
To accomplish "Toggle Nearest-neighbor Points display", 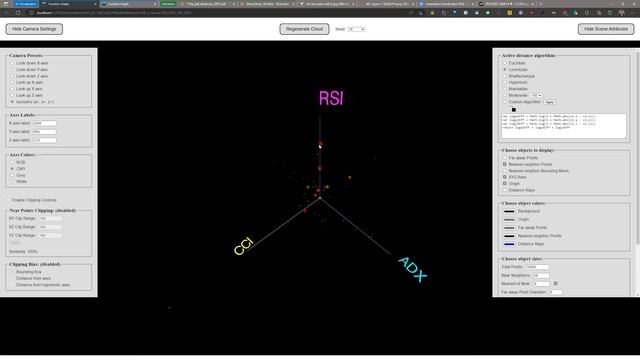I will 505,164.
